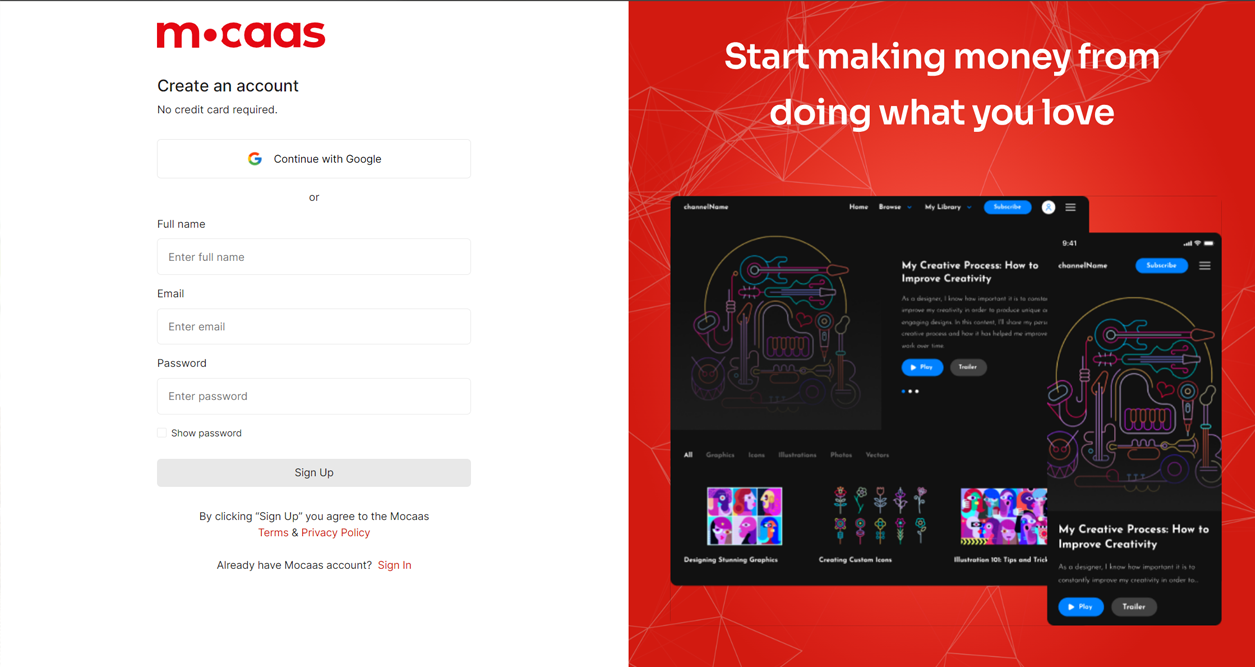This screenshot has width=1255, height=667.
Task: Select the Illustrations tab in mockup
Action: [797, 455]
